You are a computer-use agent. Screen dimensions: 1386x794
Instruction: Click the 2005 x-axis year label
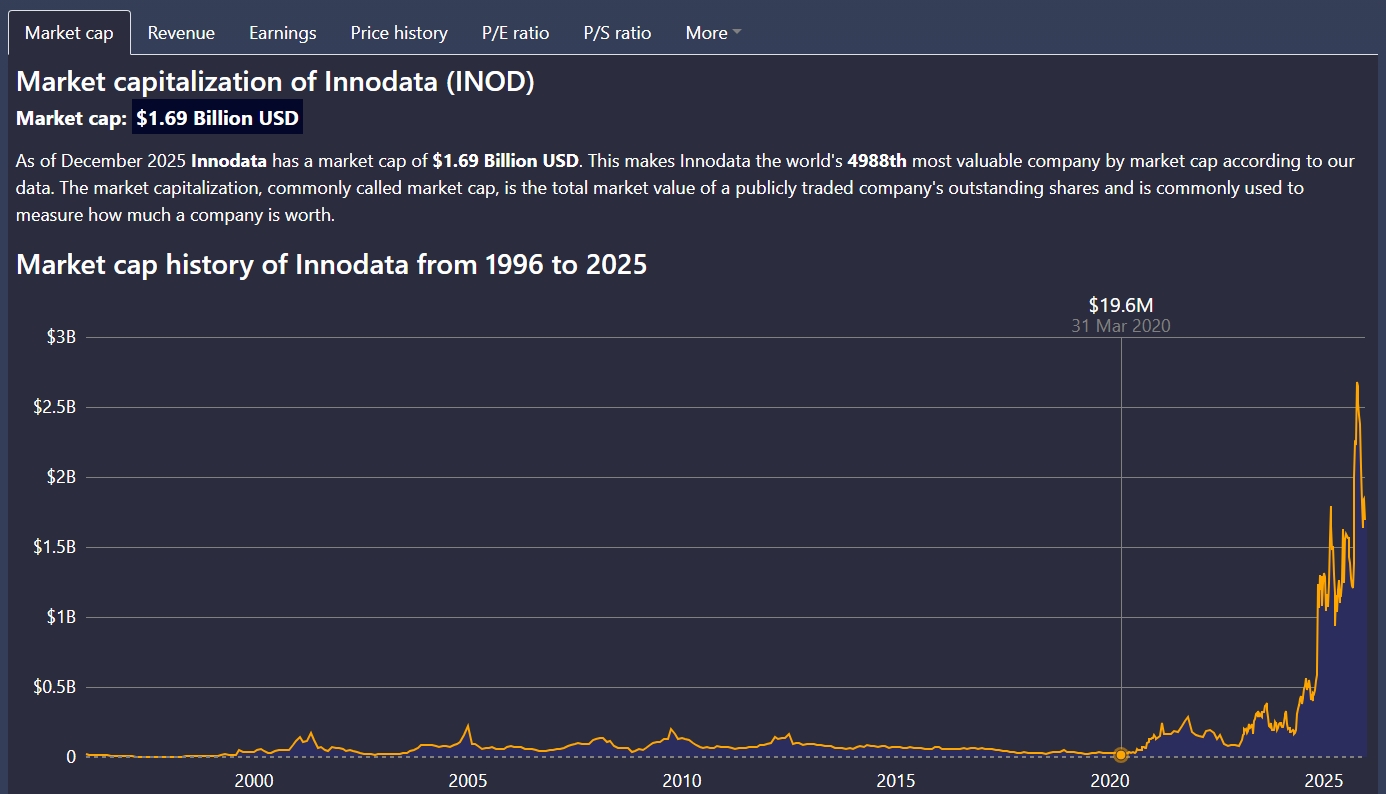coord(467,780)
